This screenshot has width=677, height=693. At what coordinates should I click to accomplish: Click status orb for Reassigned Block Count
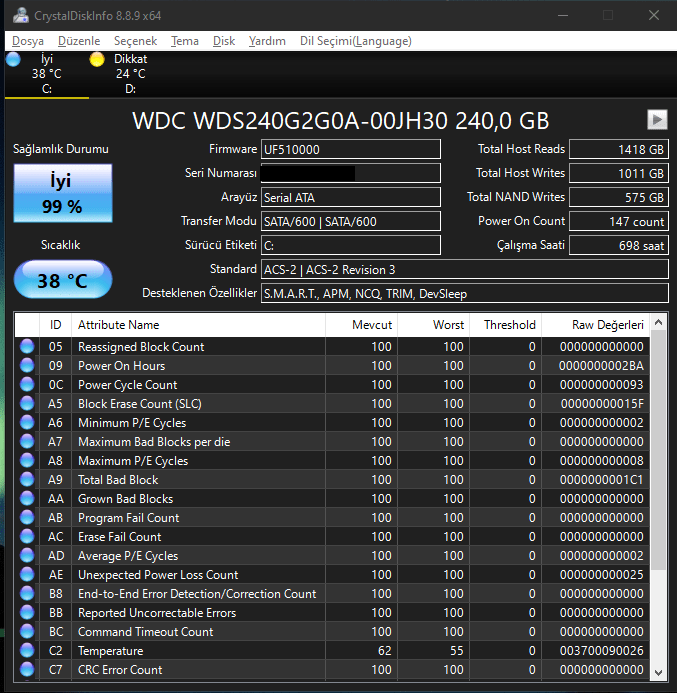pyautogui.click(x=27, y=346)
